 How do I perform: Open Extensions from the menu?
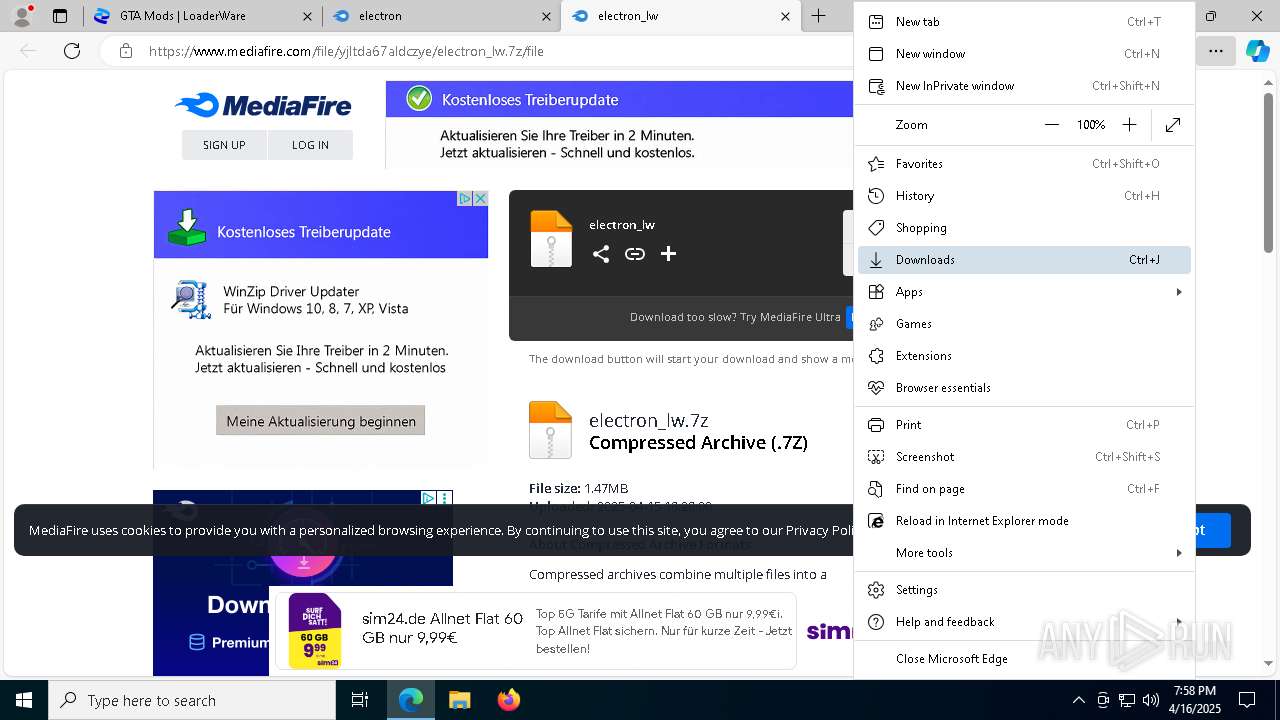click(1024, 356)
